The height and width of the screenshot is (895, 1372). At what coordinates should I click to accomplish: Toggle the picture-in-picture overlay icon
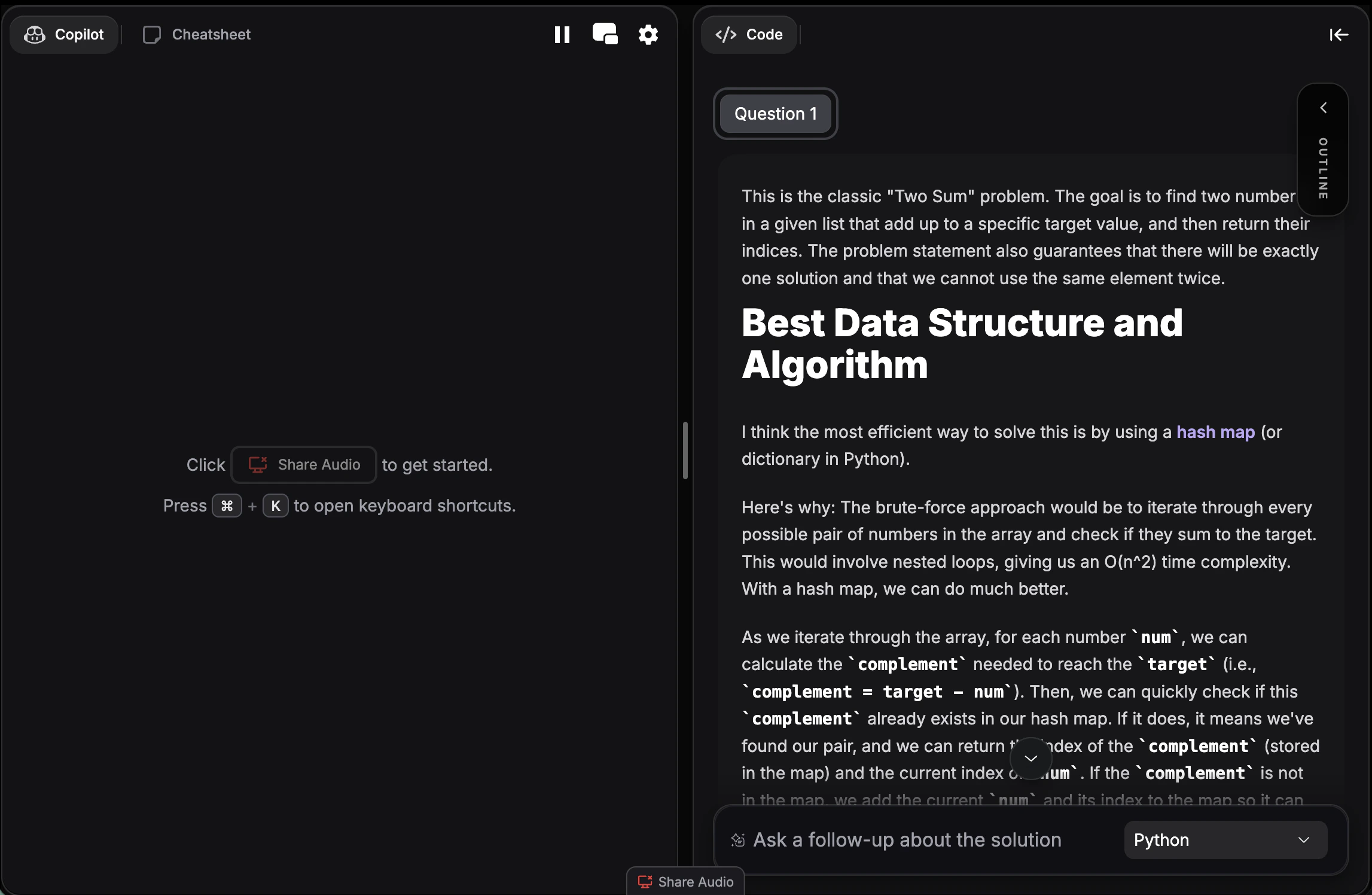point(605,34)
